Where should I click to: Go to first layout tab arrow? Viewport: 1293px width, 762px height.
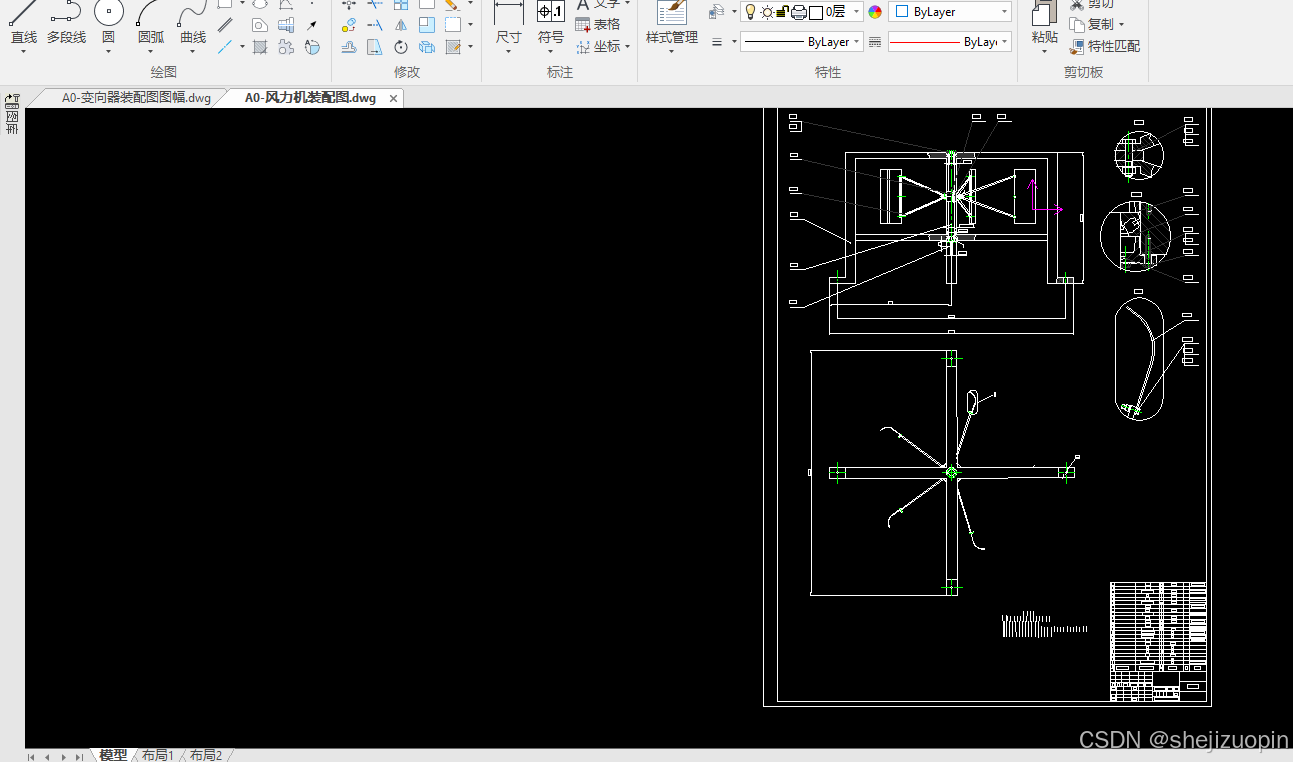[x=32, y=757]
